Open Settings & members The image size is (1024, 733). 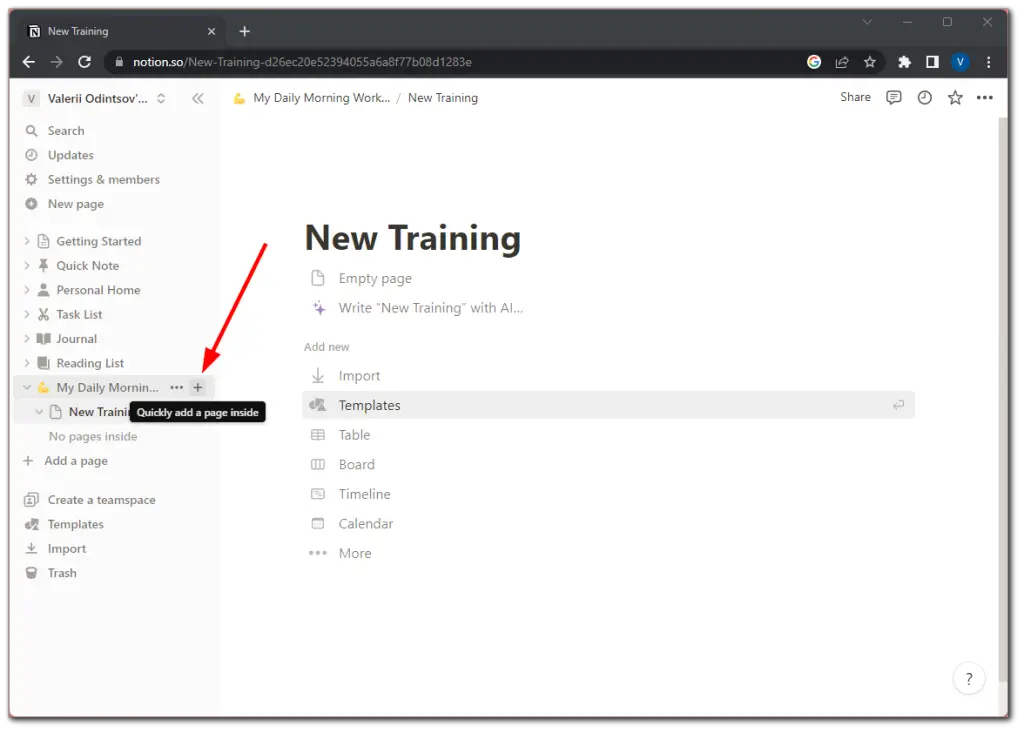point(102,179)
